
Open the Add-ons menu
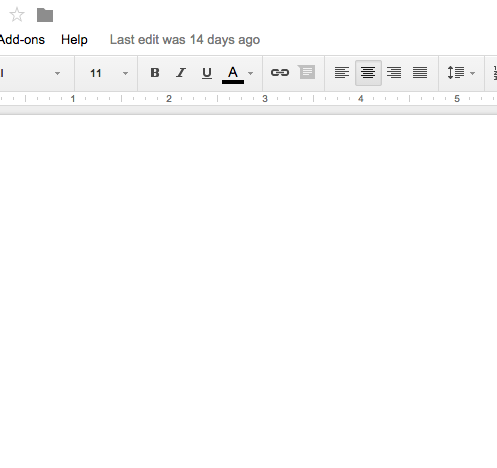pyautogui.click(x=22, y=40)
